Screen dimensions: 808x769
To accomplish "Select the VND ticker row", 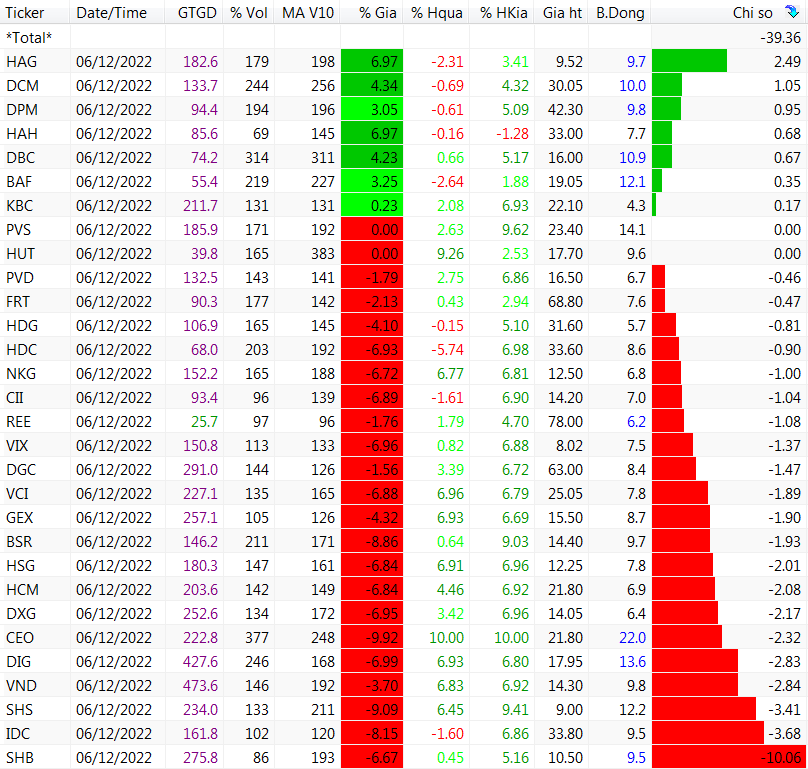I will (404, 685).
